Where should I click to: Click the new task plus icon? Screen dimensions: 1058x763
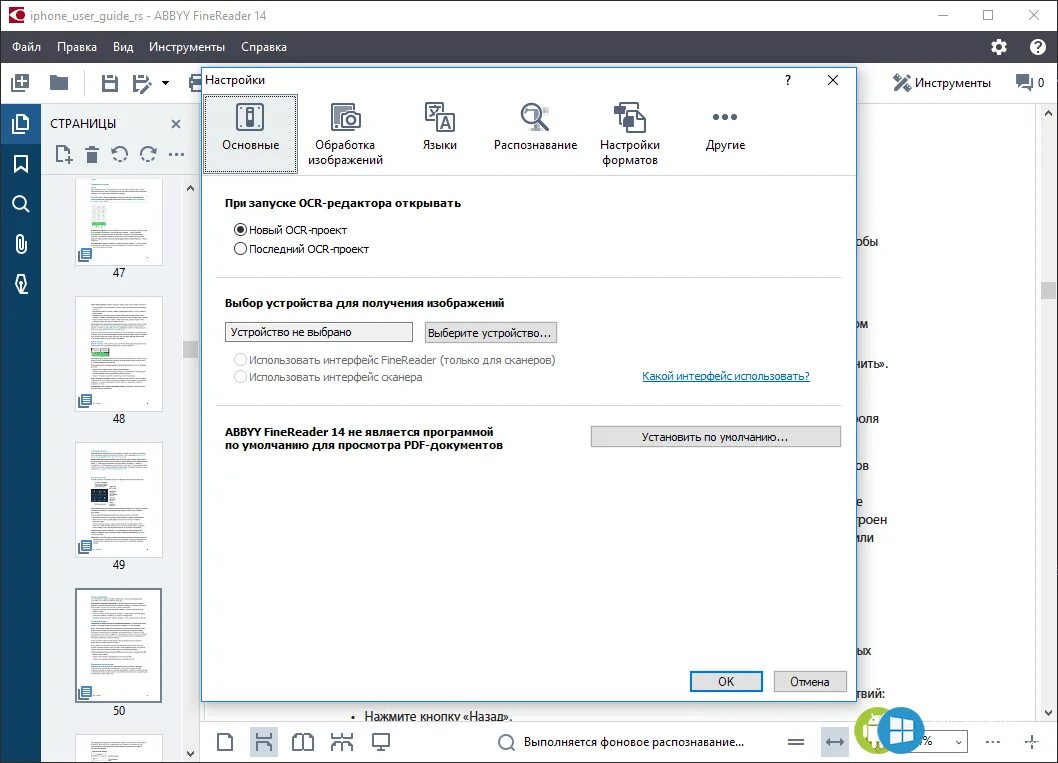(x=20, y=83)
